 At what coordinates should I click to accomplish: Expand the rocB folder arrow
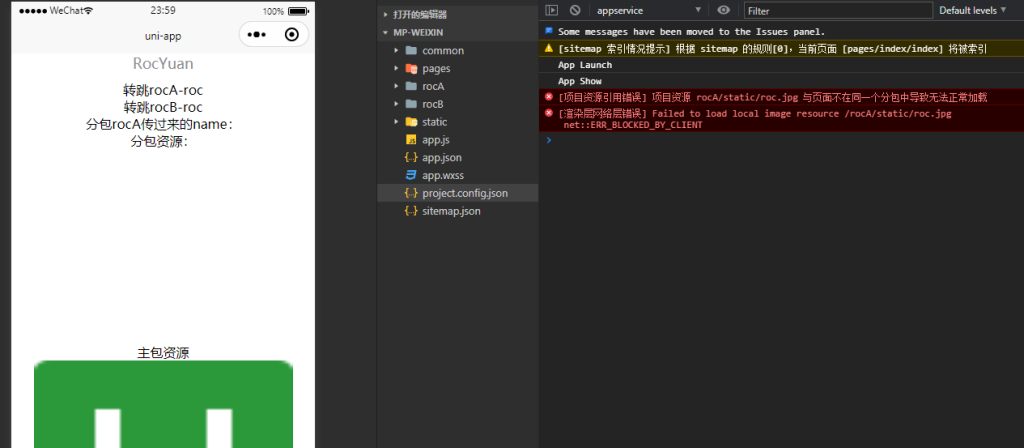[396, 104]
